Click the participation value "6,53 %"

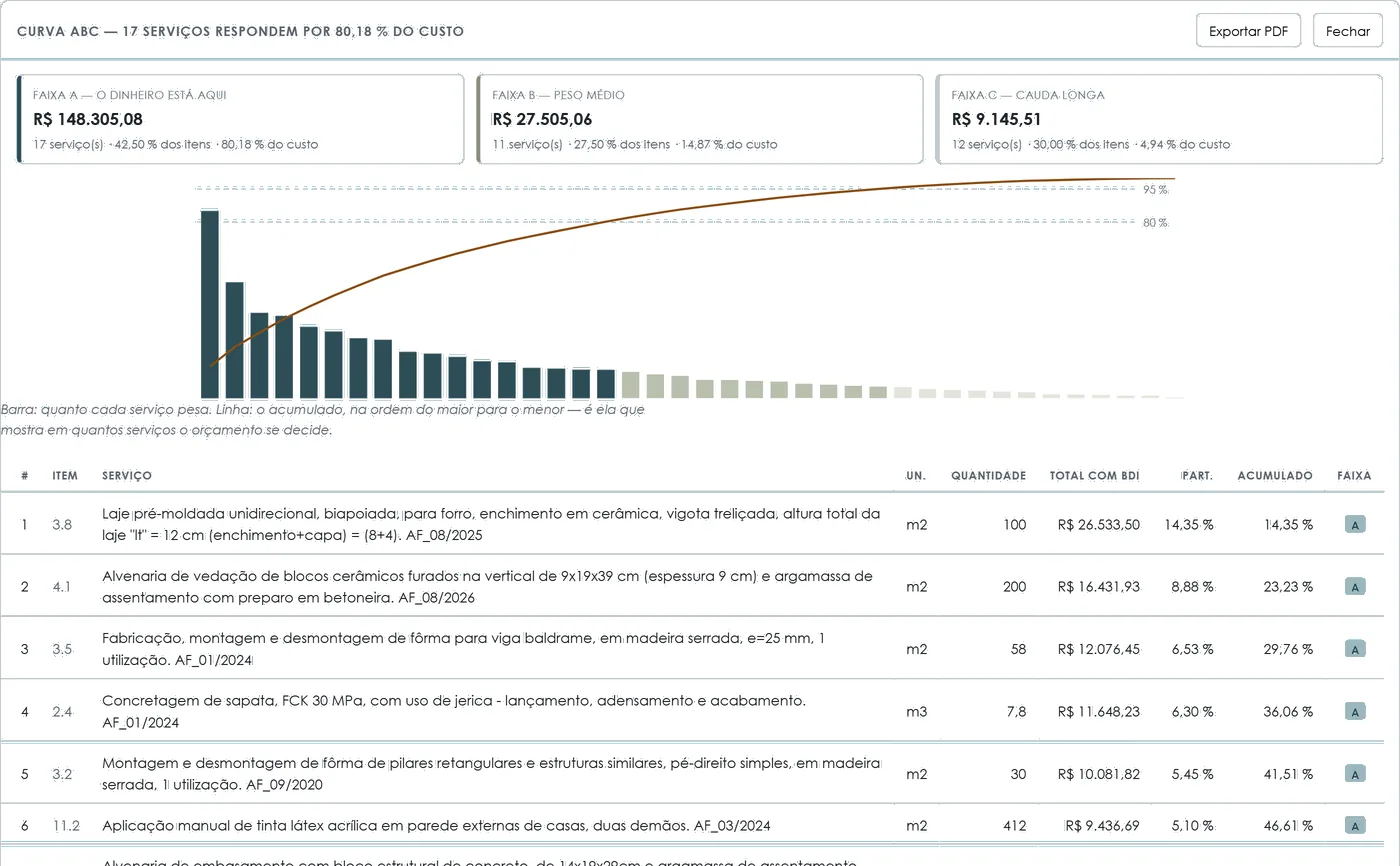pos(1192,649)
